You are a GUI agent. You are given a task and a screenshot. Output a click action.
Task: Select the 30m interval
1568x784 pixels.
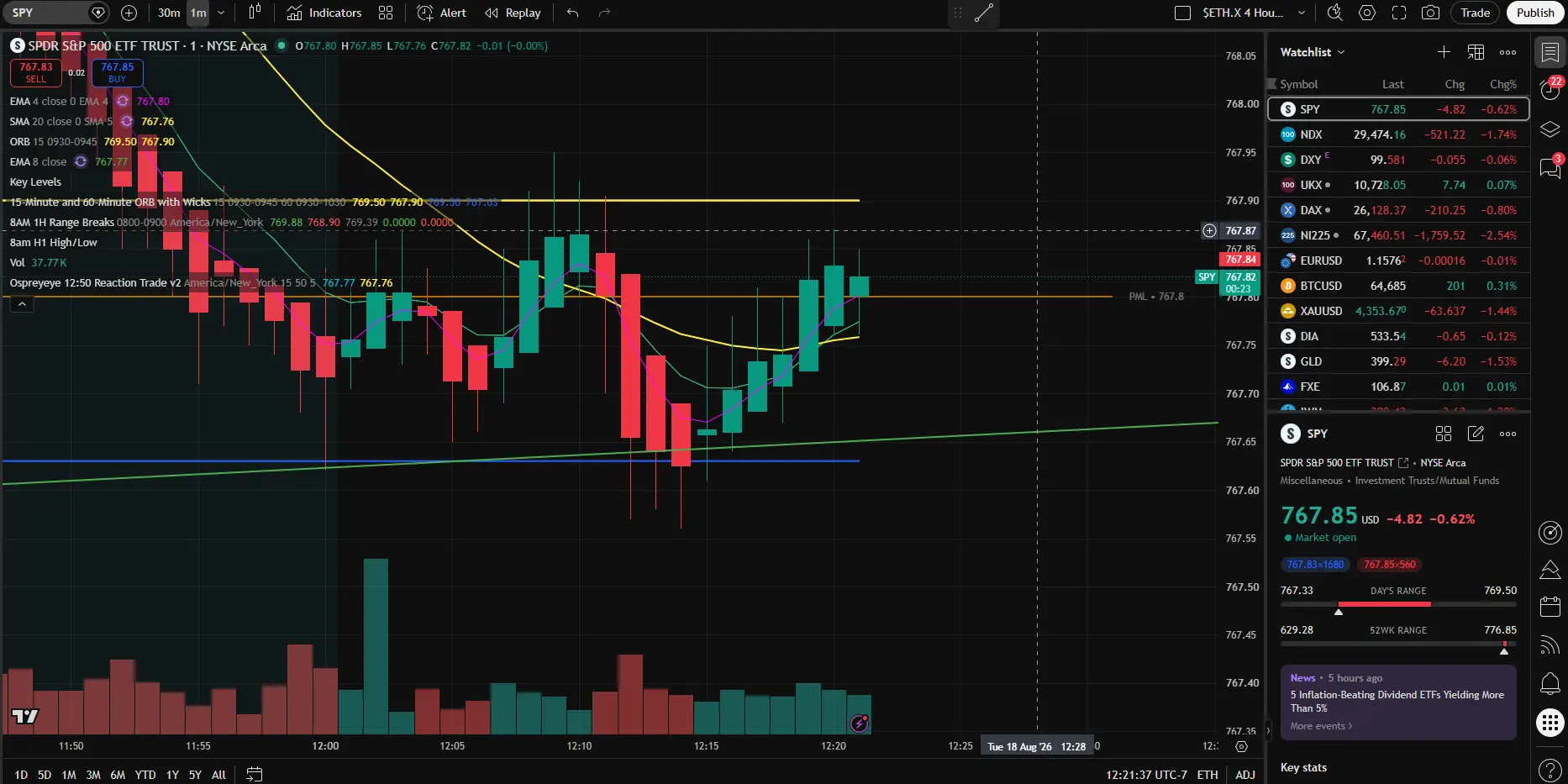169,13
